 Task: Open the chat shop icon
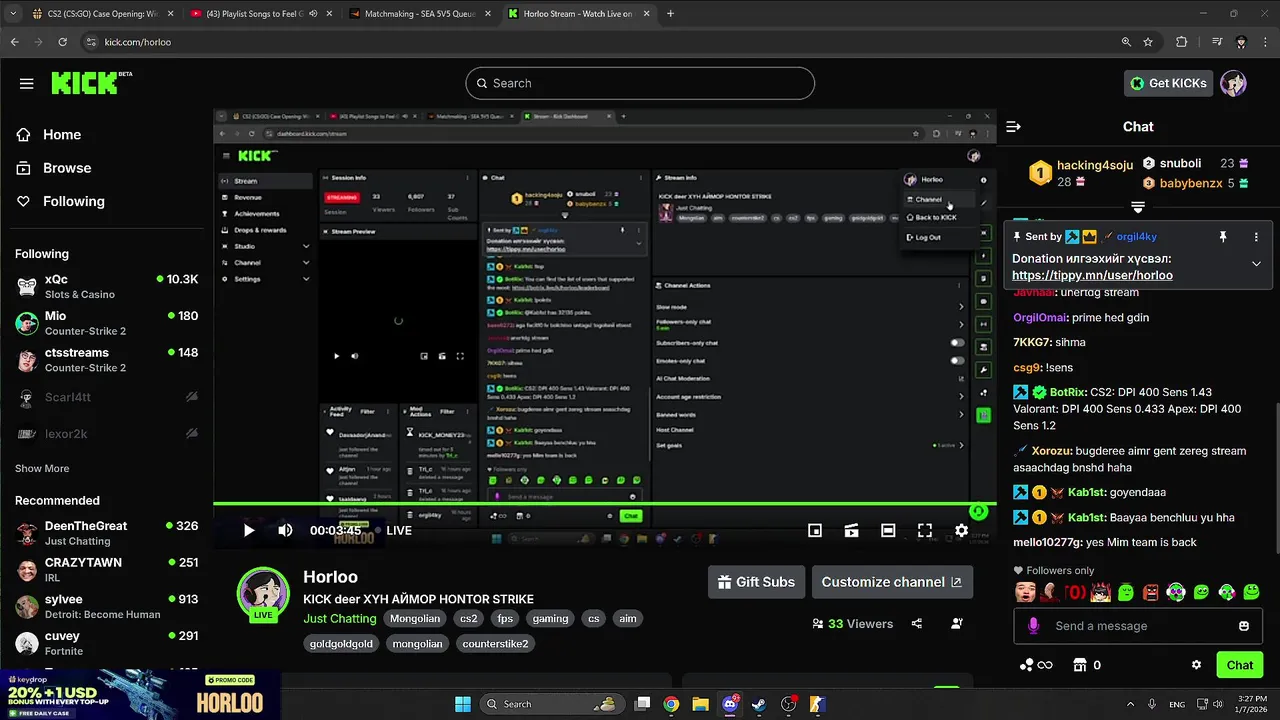[x=1079, y=665]
